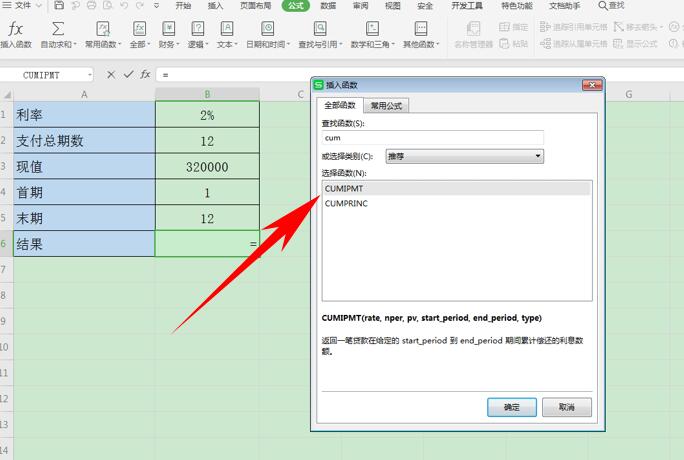The image size is (684, 460).
Task: Open the 或选择类别 category combo box
Action: (x=465, y=156)
